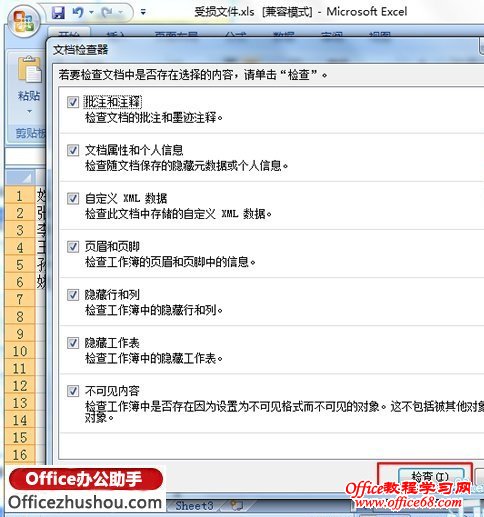The width and height of the screenshot is (484, 517).
Task: Click the Paste clipboard icon
Action: click(29, 69)
